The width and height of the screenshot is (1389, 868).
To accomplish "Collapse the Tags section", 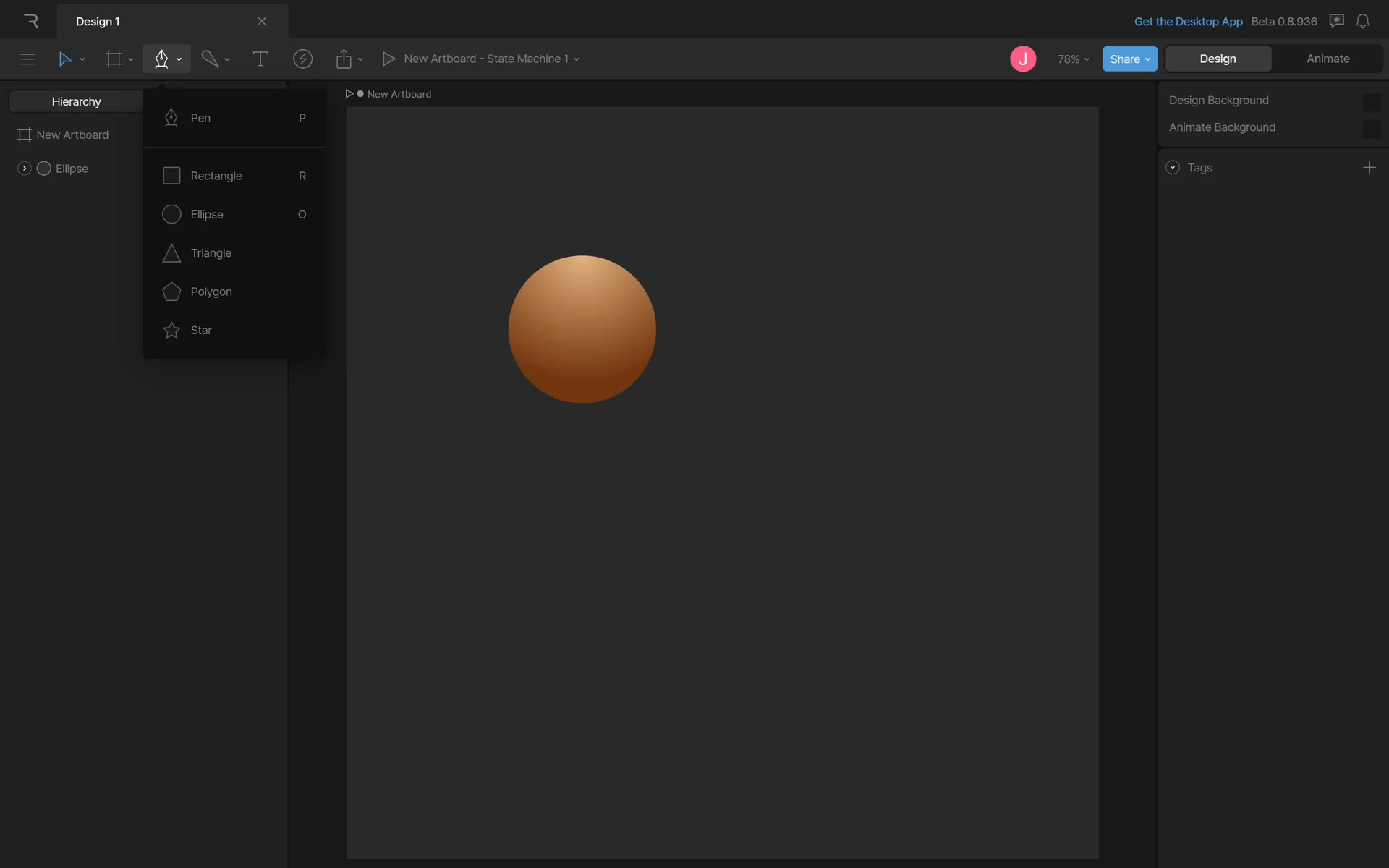I will click(1173, 168).
